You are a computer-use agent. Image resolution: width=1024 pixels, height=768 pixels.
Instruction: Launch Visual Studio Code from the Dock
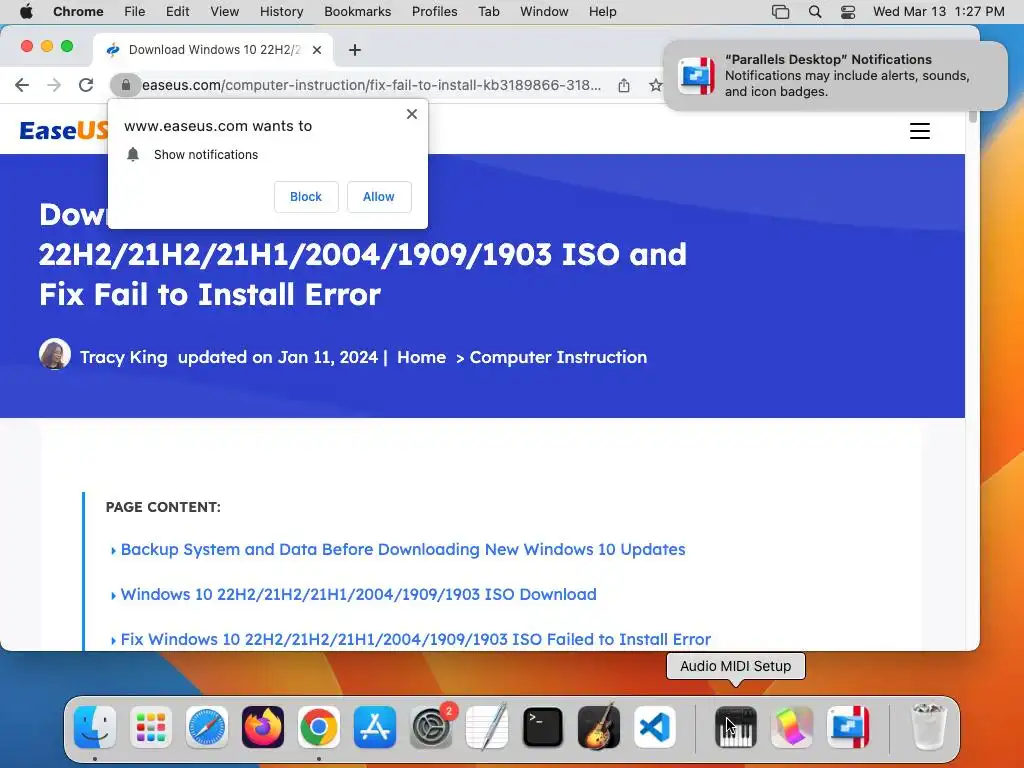click(x=655, y=727)
